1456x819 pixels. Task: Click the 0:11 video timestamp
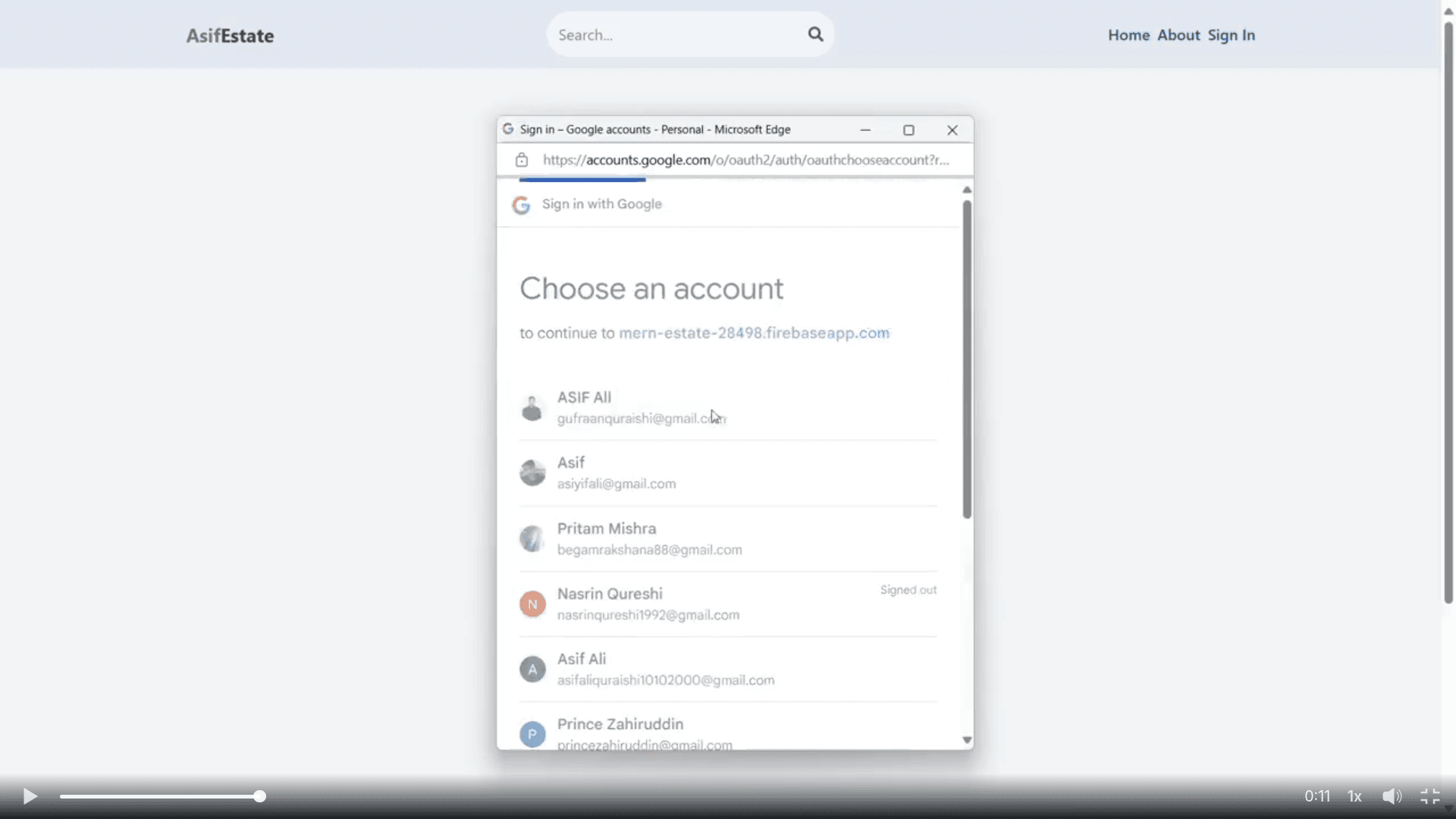pyautogui.click(x=1317, y=796)
